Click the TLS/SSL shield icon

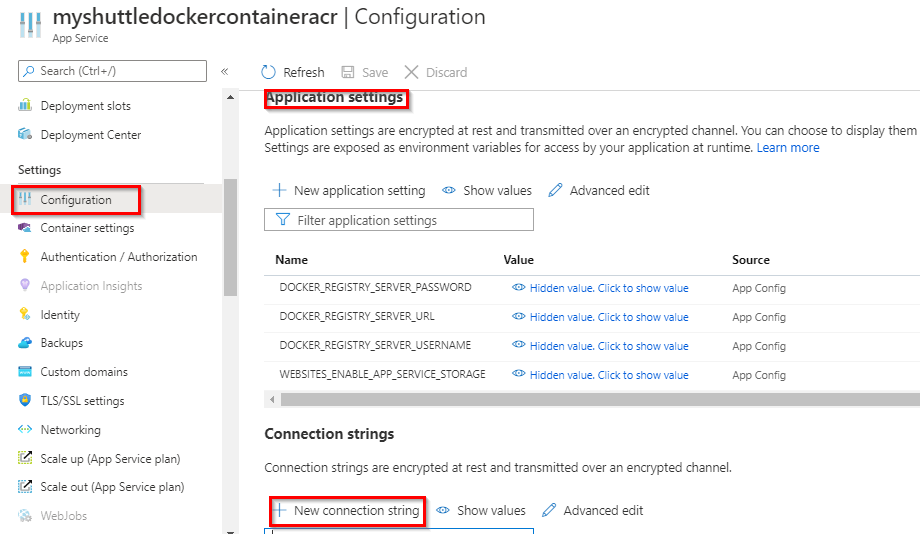tap(25, 400)
